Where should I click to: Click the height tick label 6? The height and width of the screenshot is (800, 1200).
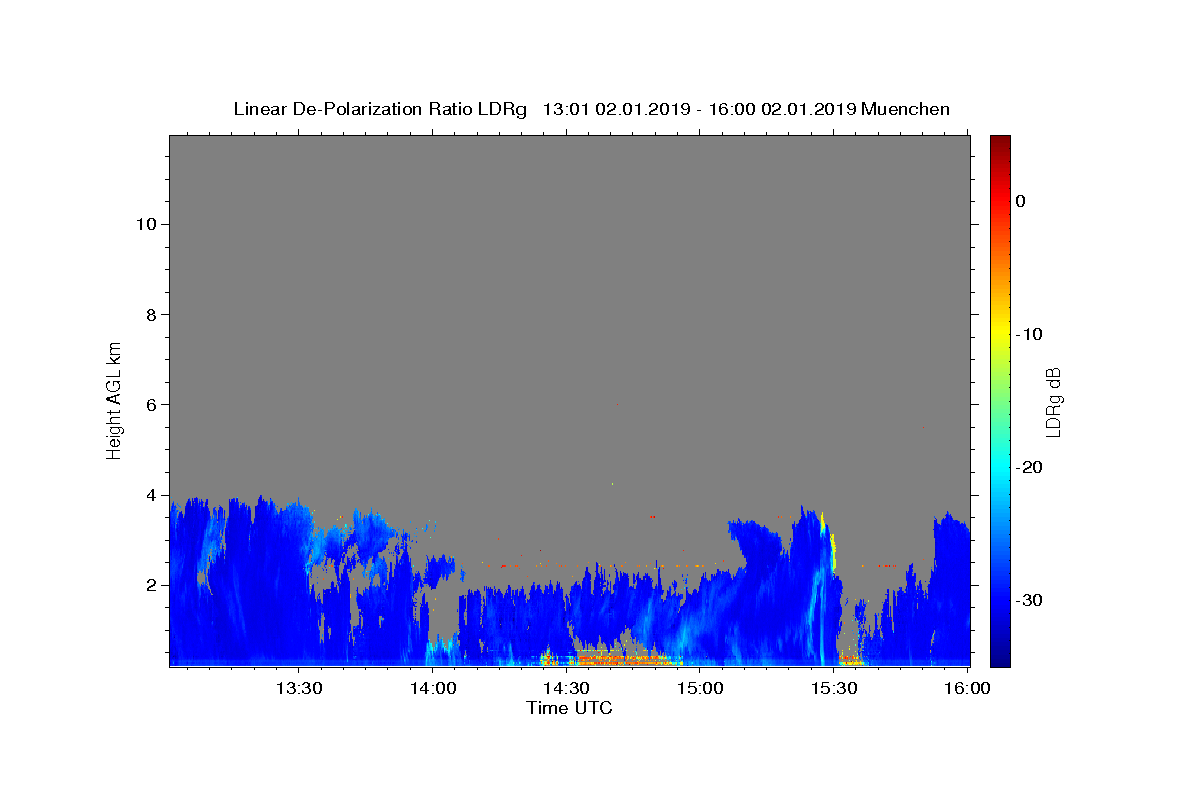[x=150, y=404]
